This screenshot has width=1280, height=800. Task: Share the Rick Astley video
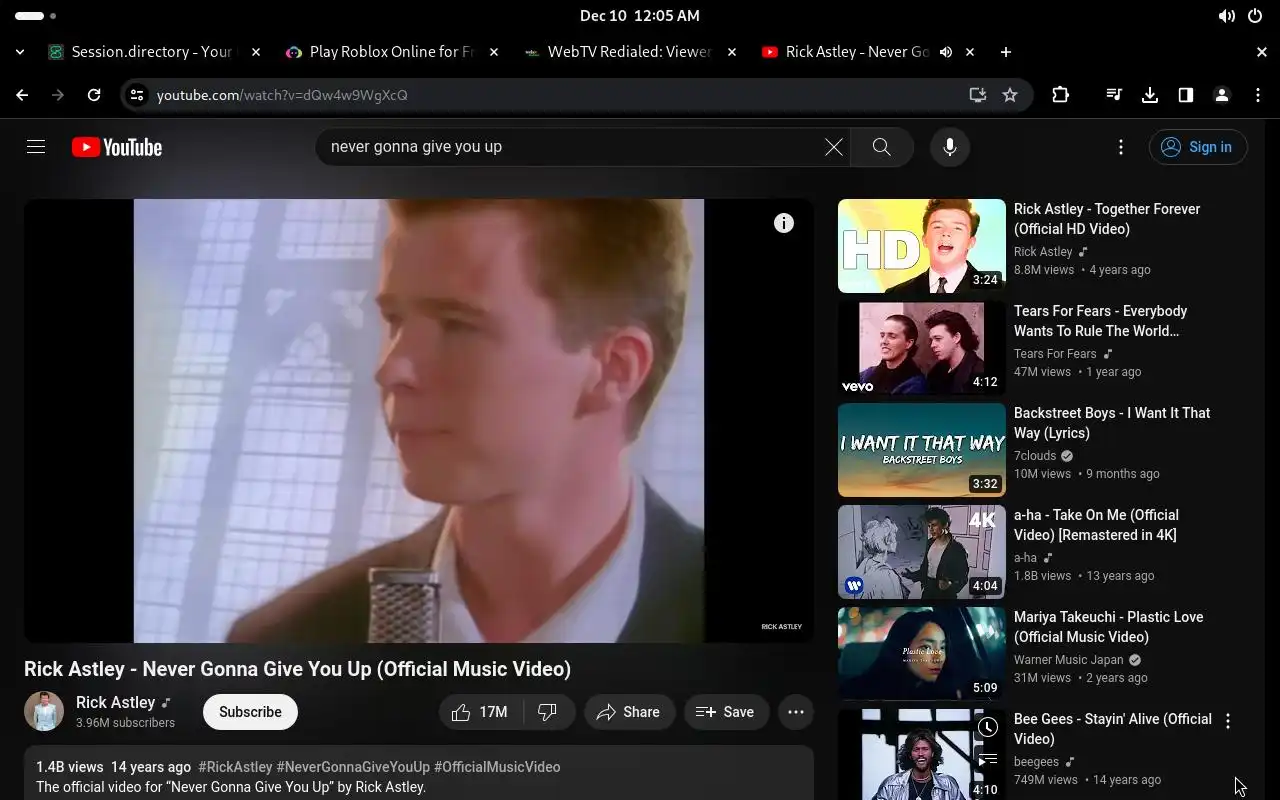click(x=629, y=712)
